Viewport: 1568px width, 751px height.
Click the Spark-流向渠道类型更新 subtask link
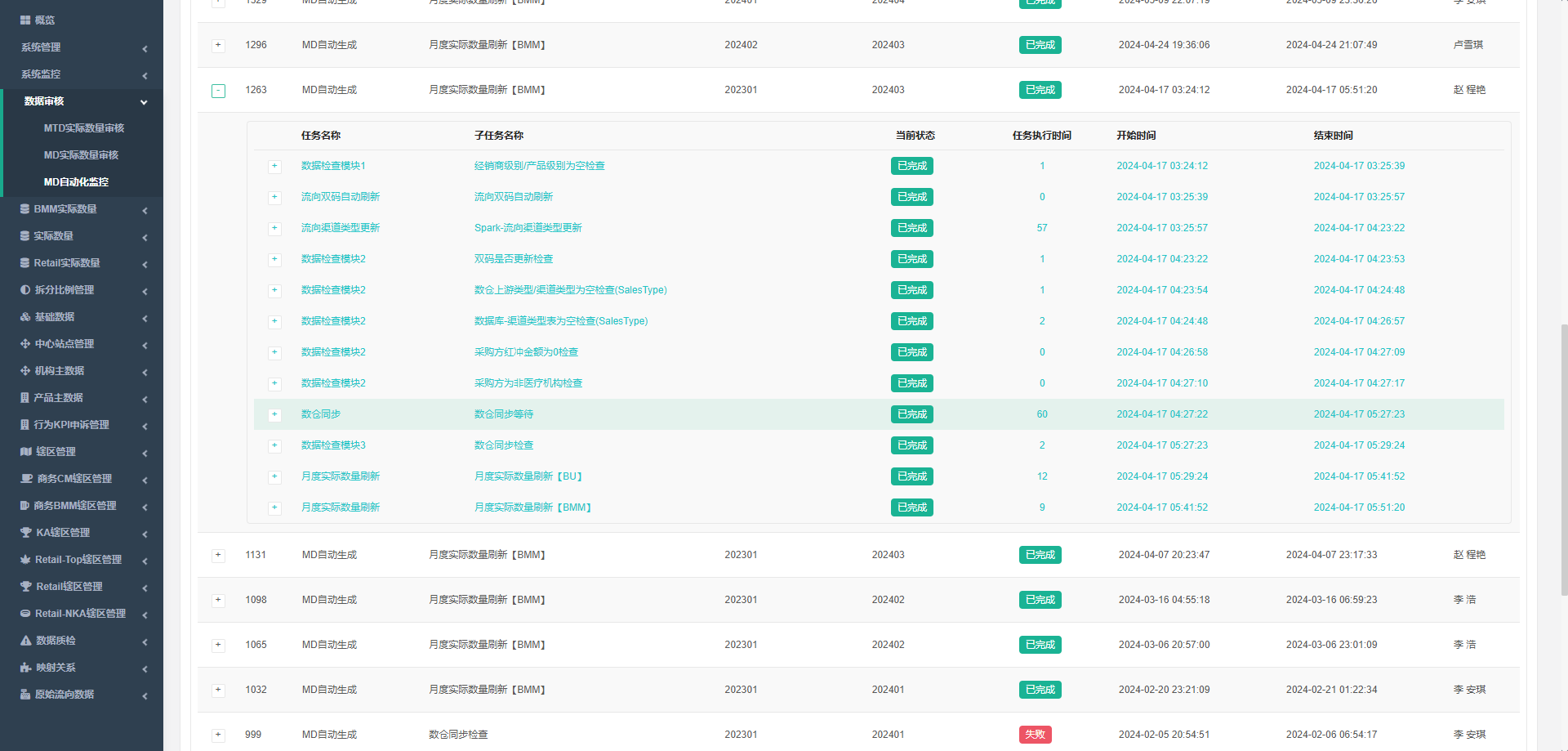528,228
